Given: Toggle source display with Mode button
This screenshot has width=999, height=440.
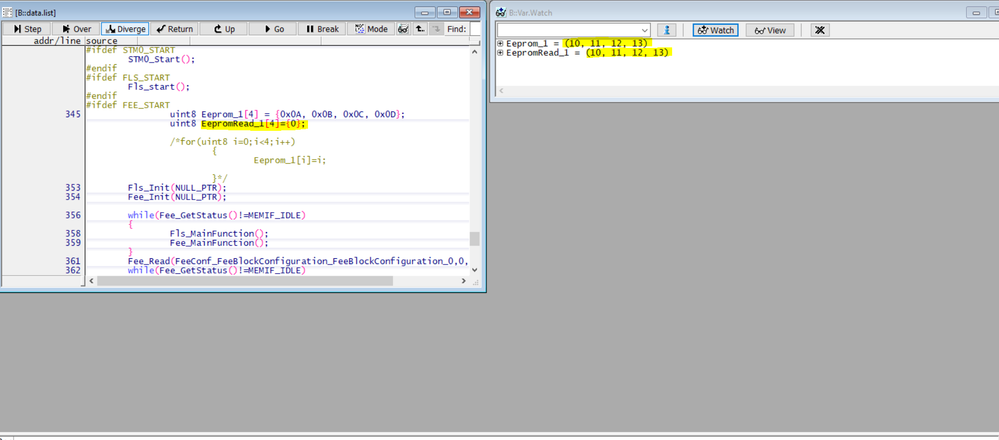Looking at the screenshot, I should pyautogui.click(x=371, y=29).
